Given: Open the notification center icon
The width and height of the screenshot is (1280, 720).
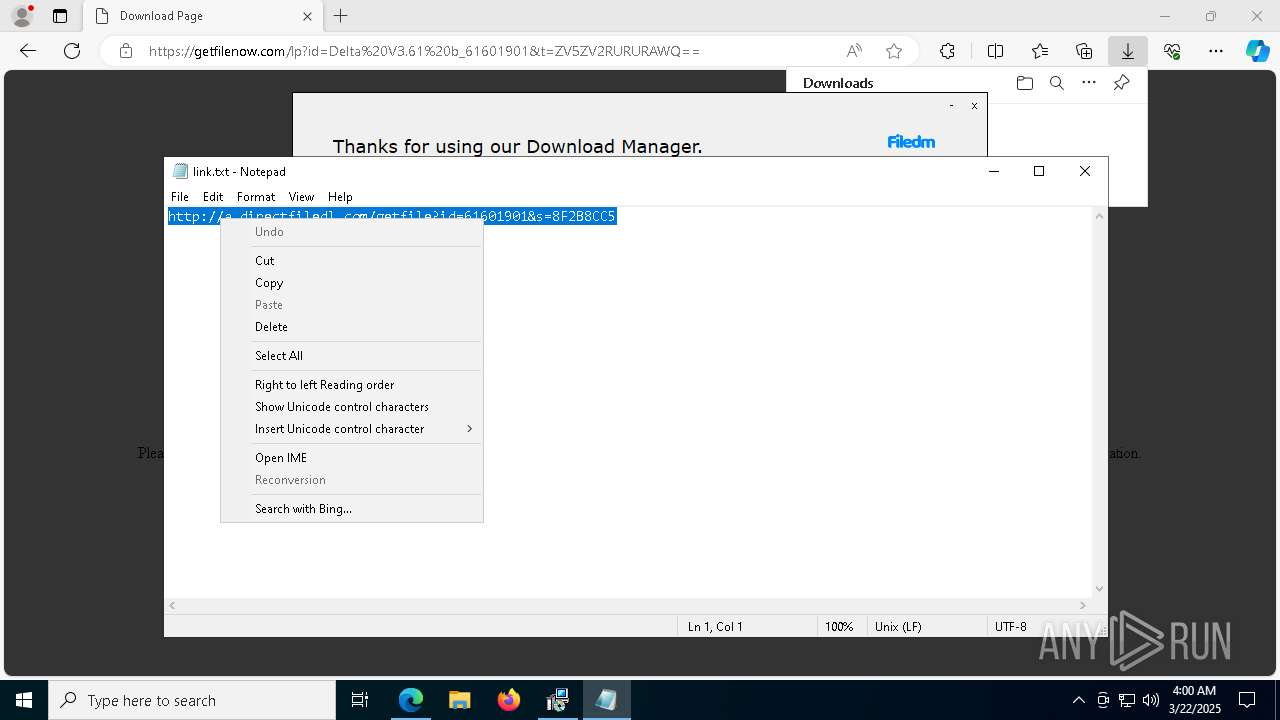Looking at the screenshot, I should [1247, 700].
